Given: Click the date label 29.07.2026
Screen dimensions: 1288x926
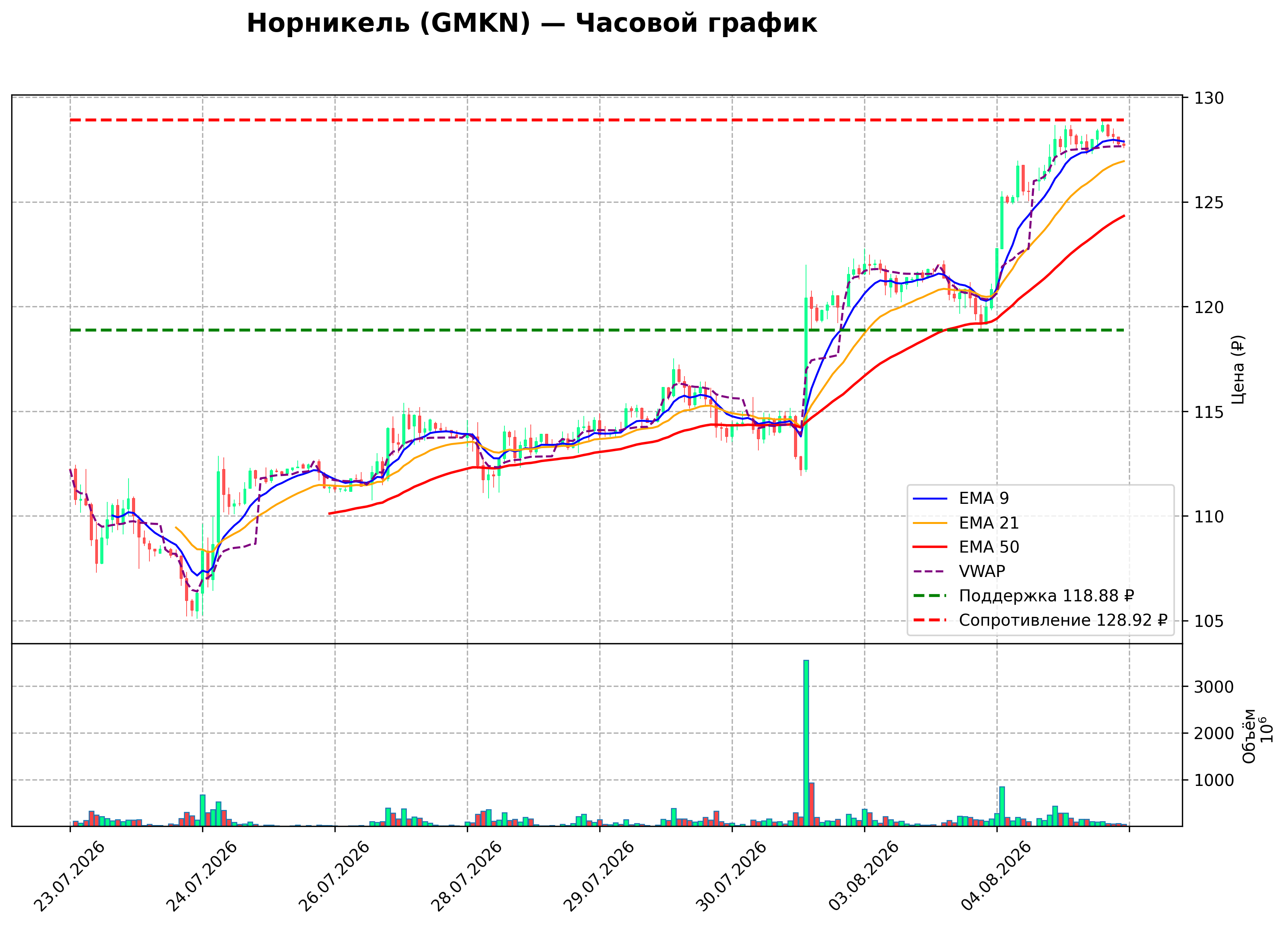Looking at the screenshot, I should 599,877.
